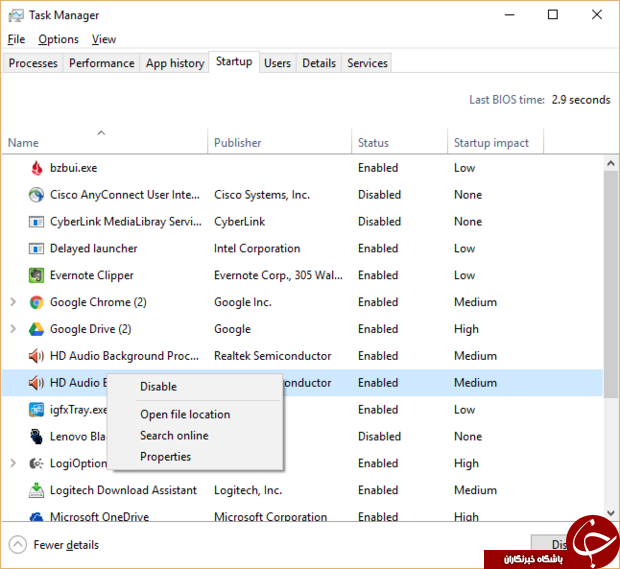Select the Logitech Download Assistant entry
The height and width of the screenshot is (569, 620).
pos(123,490)
